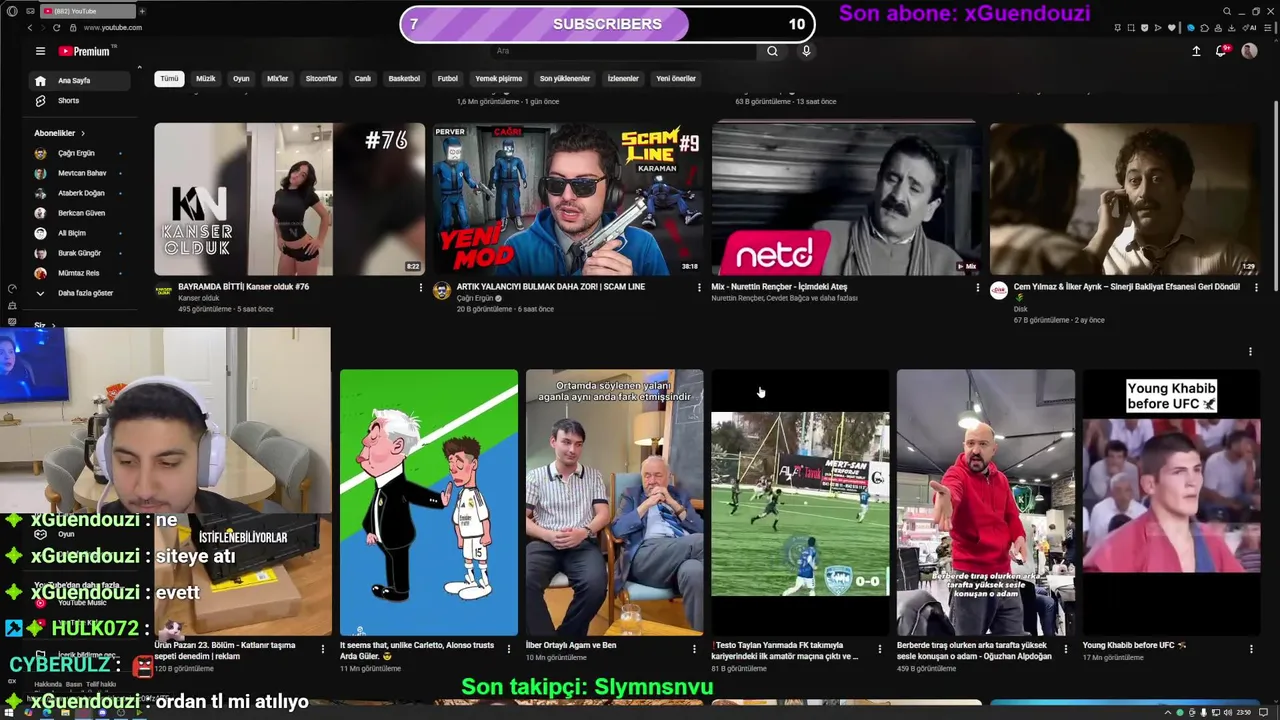Expand the Abonelikler section arrow

[x=83, y=133]
